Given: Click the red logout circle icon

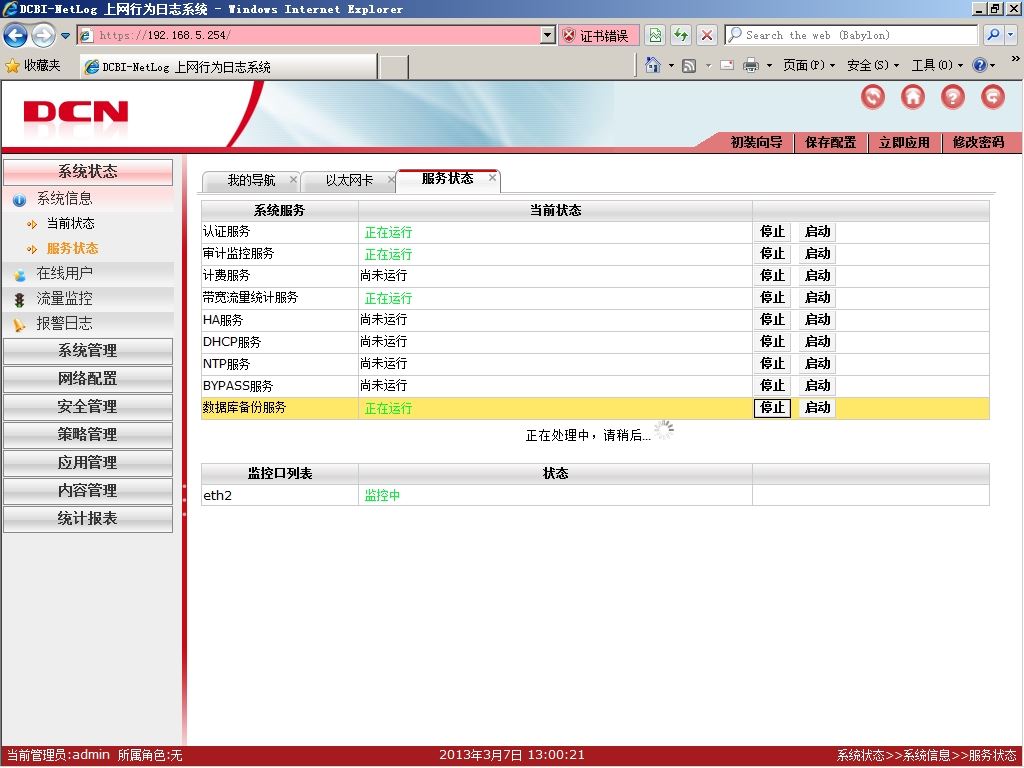Looking at the screenshot, I should tap(993, 97).
